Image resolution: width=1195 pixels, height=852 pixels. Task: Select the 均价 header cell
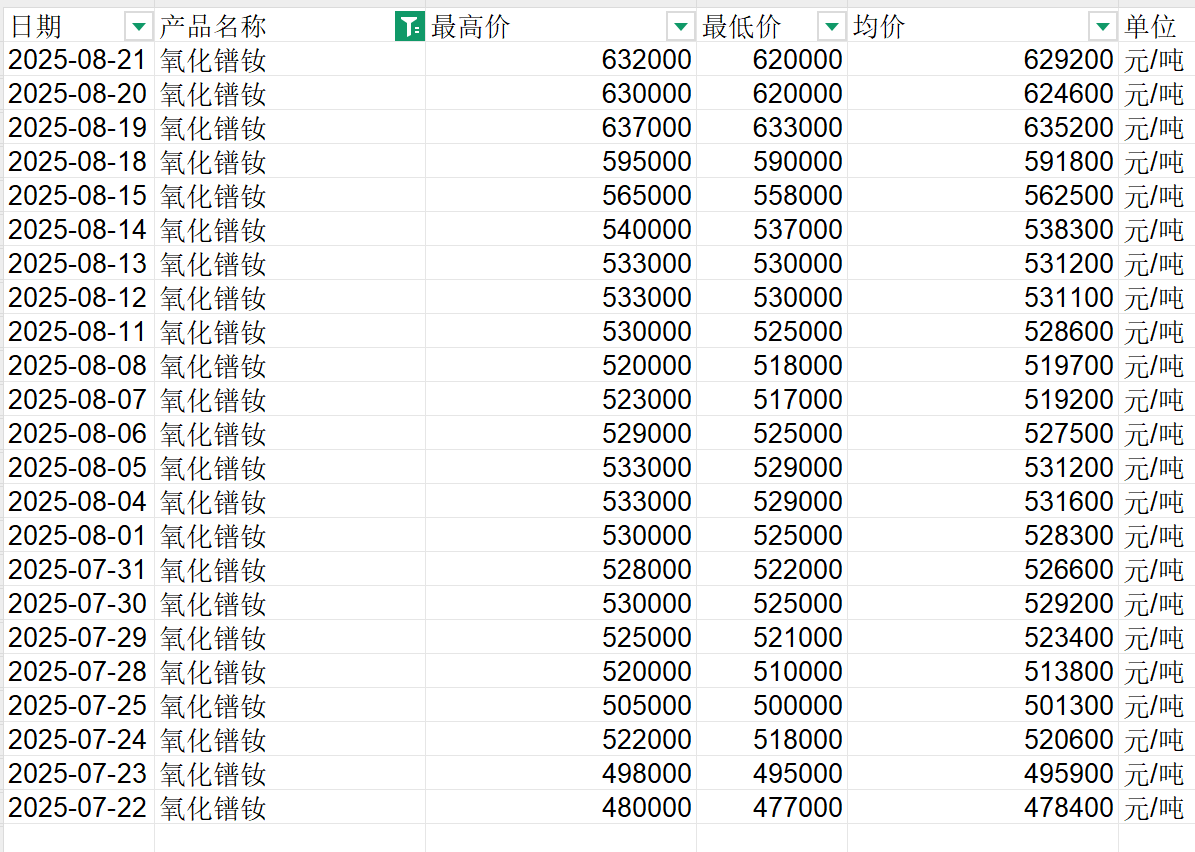click(982, 26)
